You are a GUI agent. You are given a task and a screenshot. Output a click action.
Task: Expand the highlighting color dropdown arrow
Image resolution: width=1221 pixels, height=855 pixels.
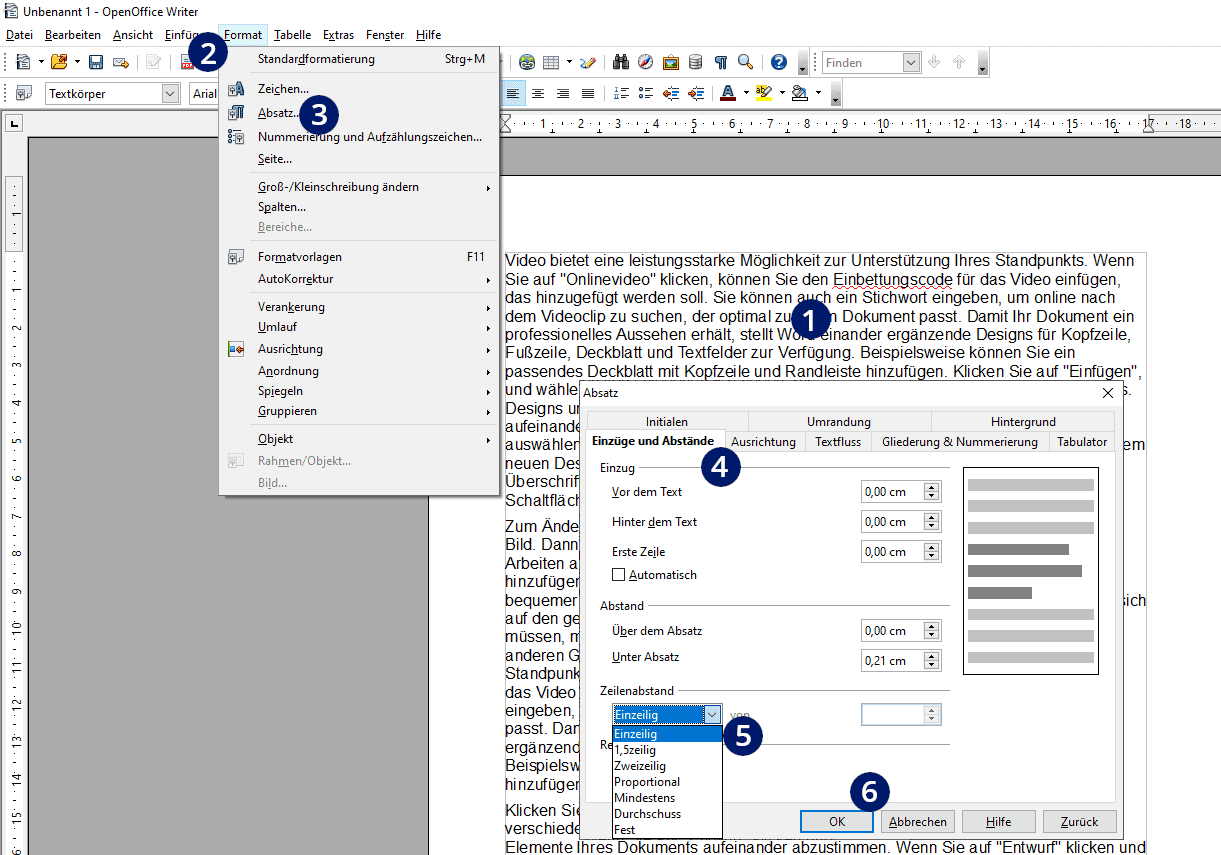pos(781,93)
